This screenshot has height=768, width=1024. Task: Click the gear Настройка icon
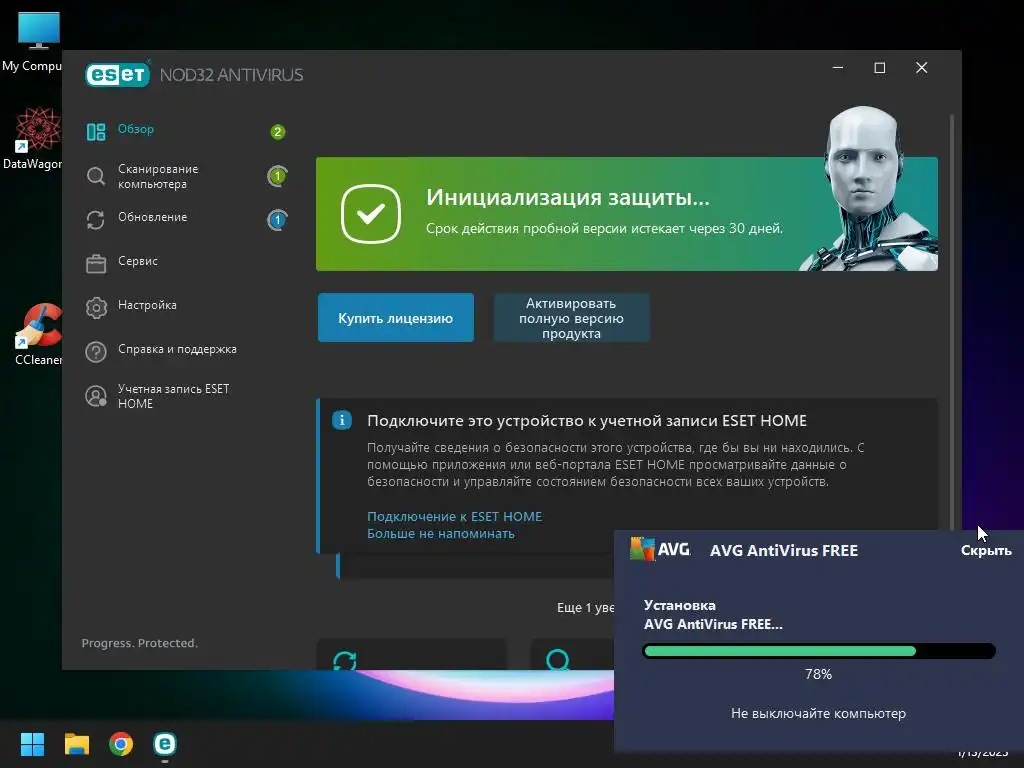[96, 308]
